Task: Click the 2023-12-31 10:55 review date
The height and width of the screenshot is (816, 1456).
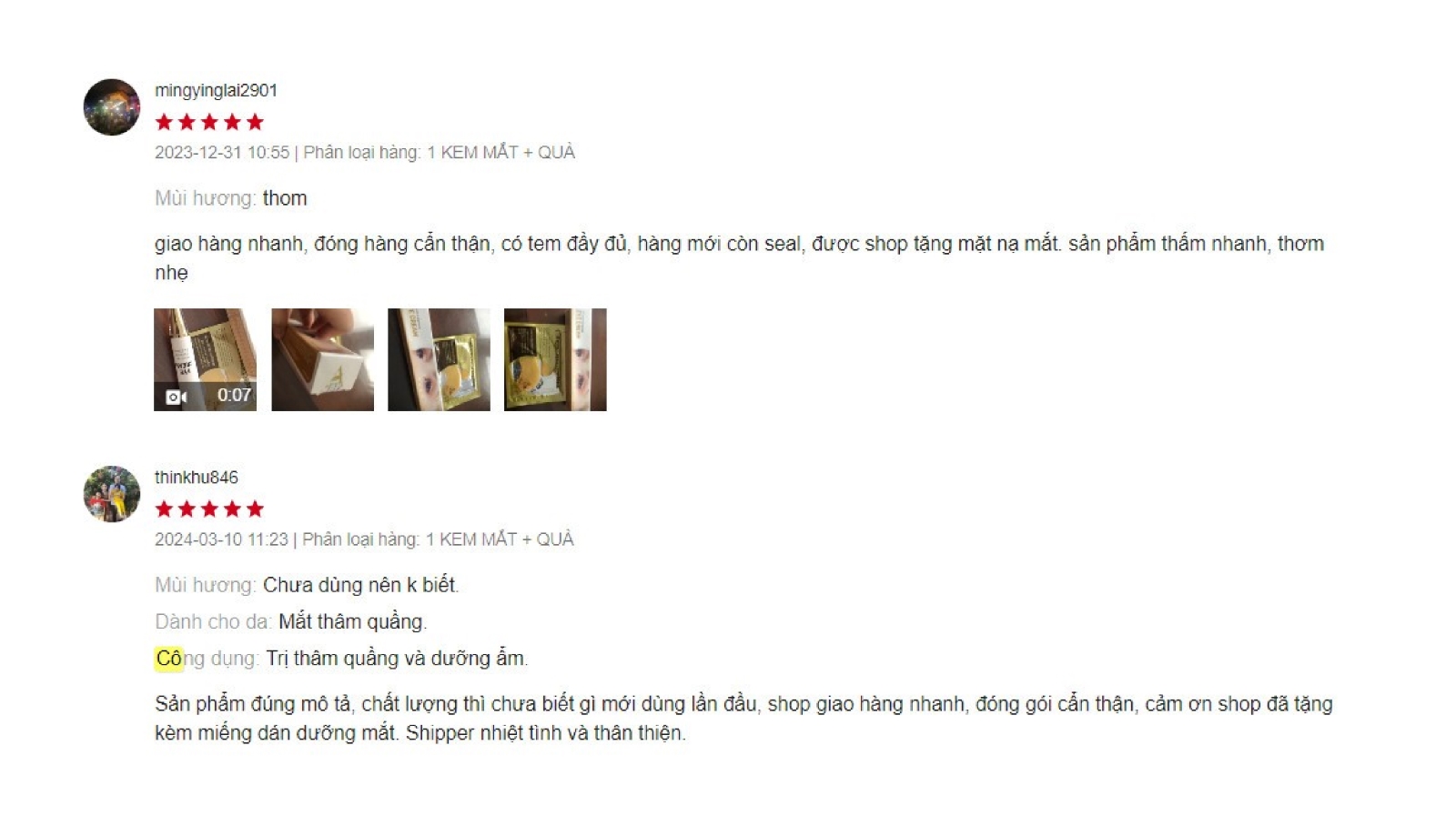Action: (x=222, y=152)
